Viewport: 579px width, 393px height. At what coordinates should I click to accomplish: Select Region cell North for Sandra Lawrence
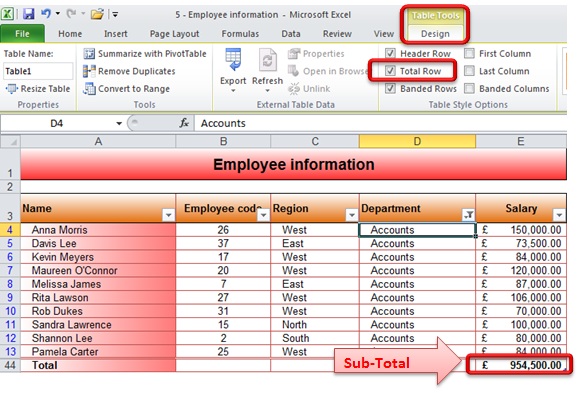(x=315, y=325)
